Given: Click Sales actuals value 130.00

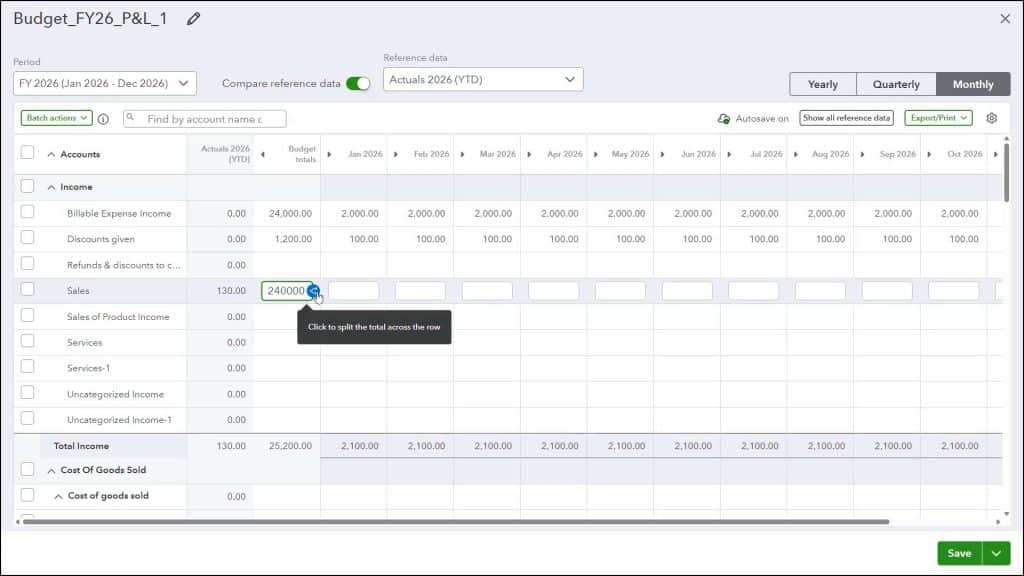Looking at the screenshot, I should [x=231, y=291].
